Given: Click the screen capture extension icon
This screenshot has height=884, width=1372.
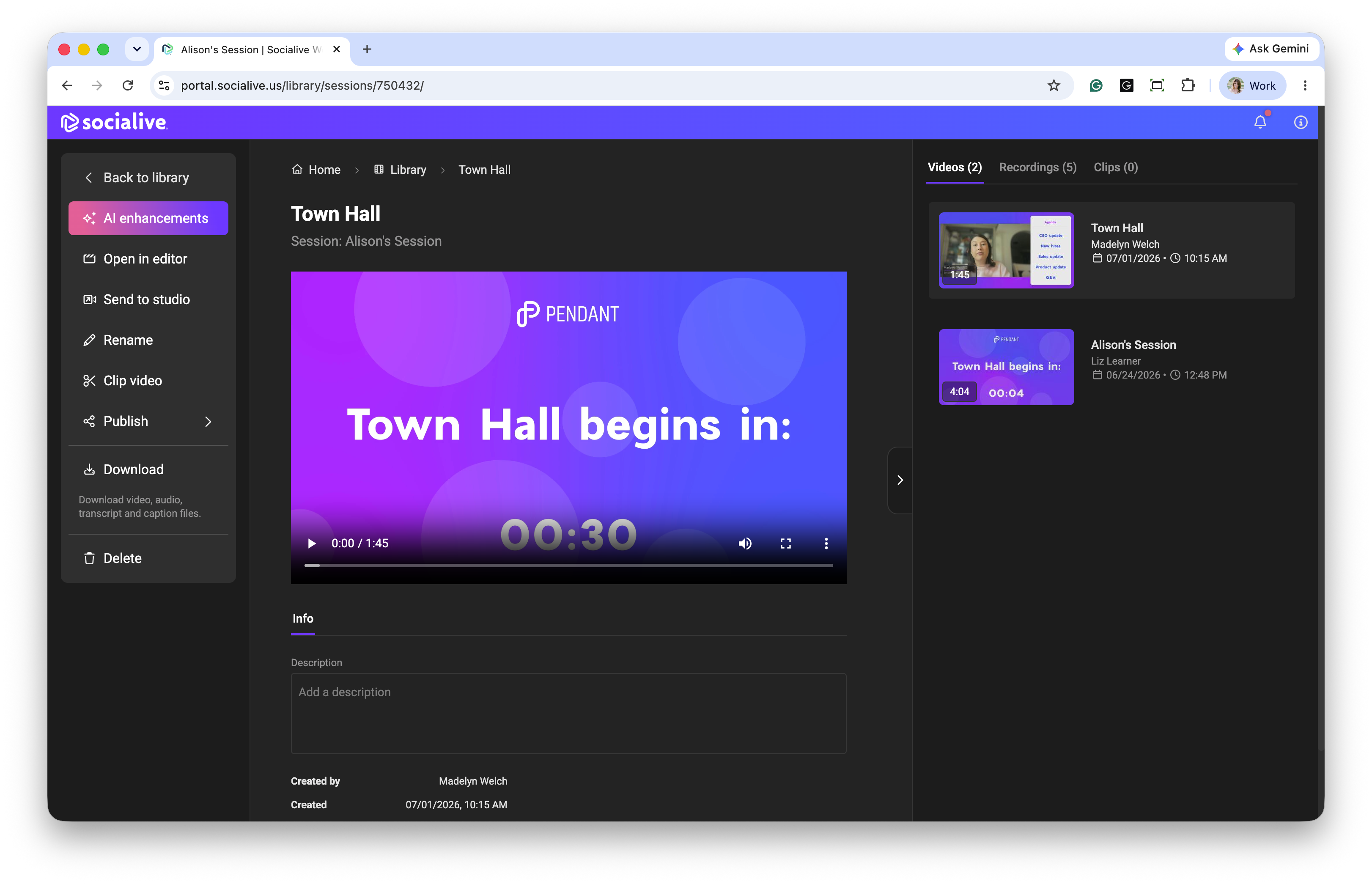Looking at the screenshot, I should (x=1157, y=85).
